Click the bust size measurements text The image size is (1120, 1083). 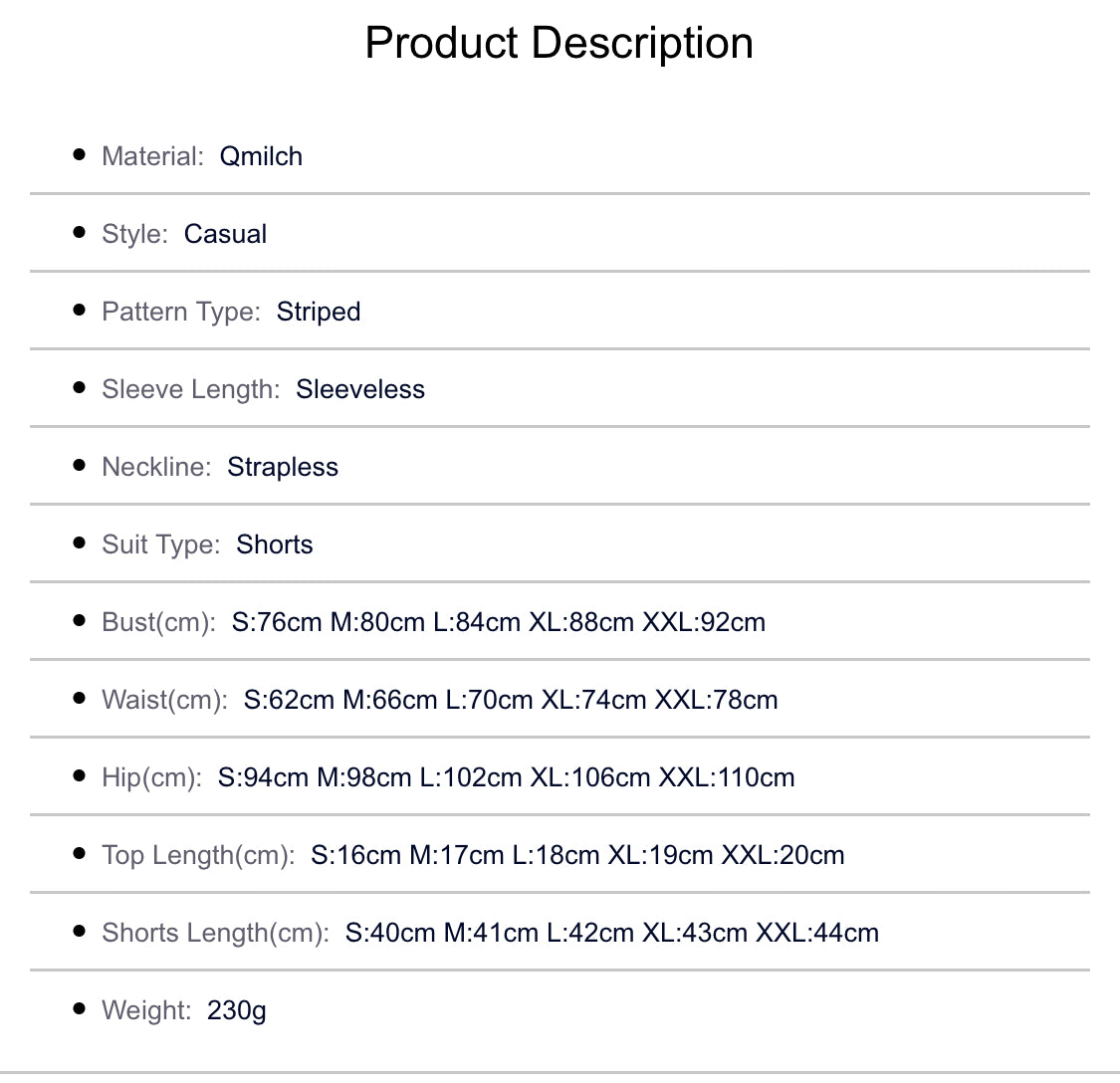pyautogui.click(x=499, y=622)
